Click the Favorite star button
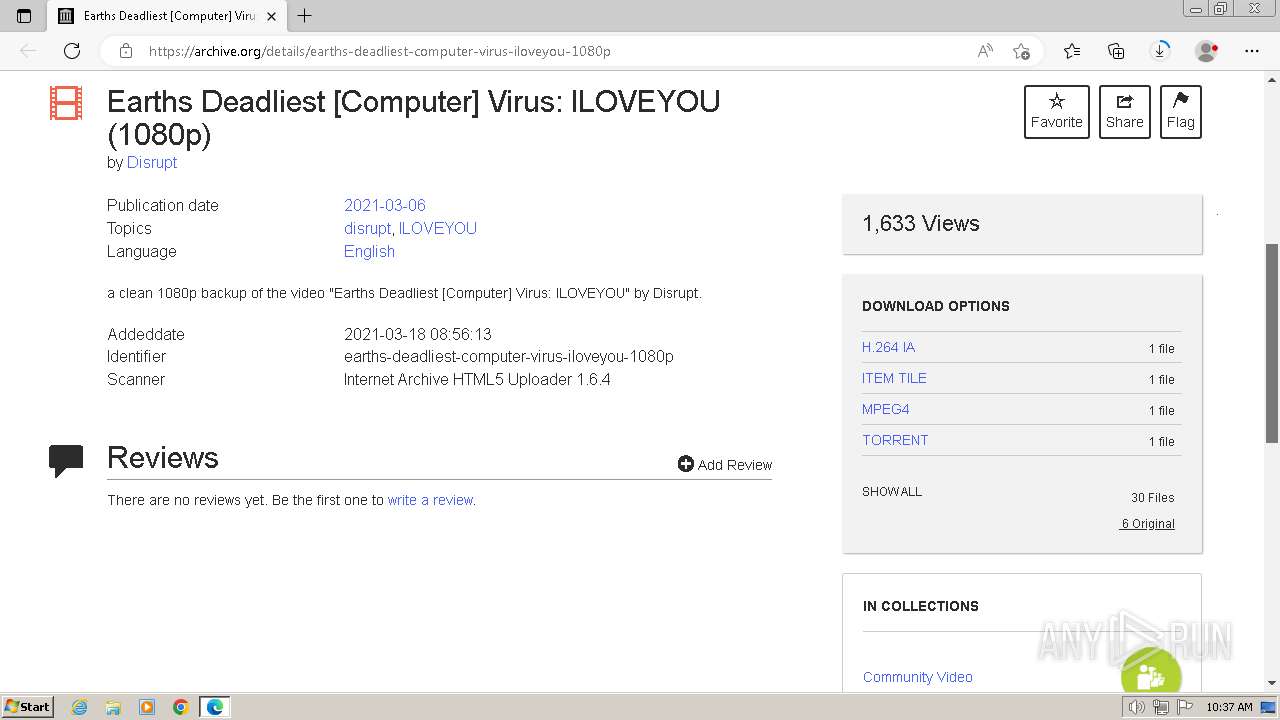 coord(1056,112)
